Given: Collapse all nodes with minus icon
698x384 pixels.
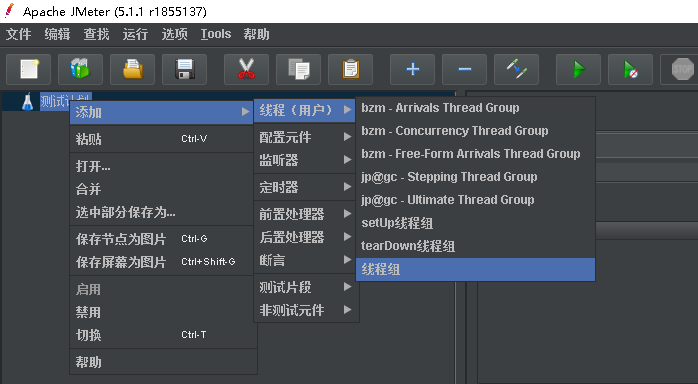Looking at the screenshot, I should point(465,69).
